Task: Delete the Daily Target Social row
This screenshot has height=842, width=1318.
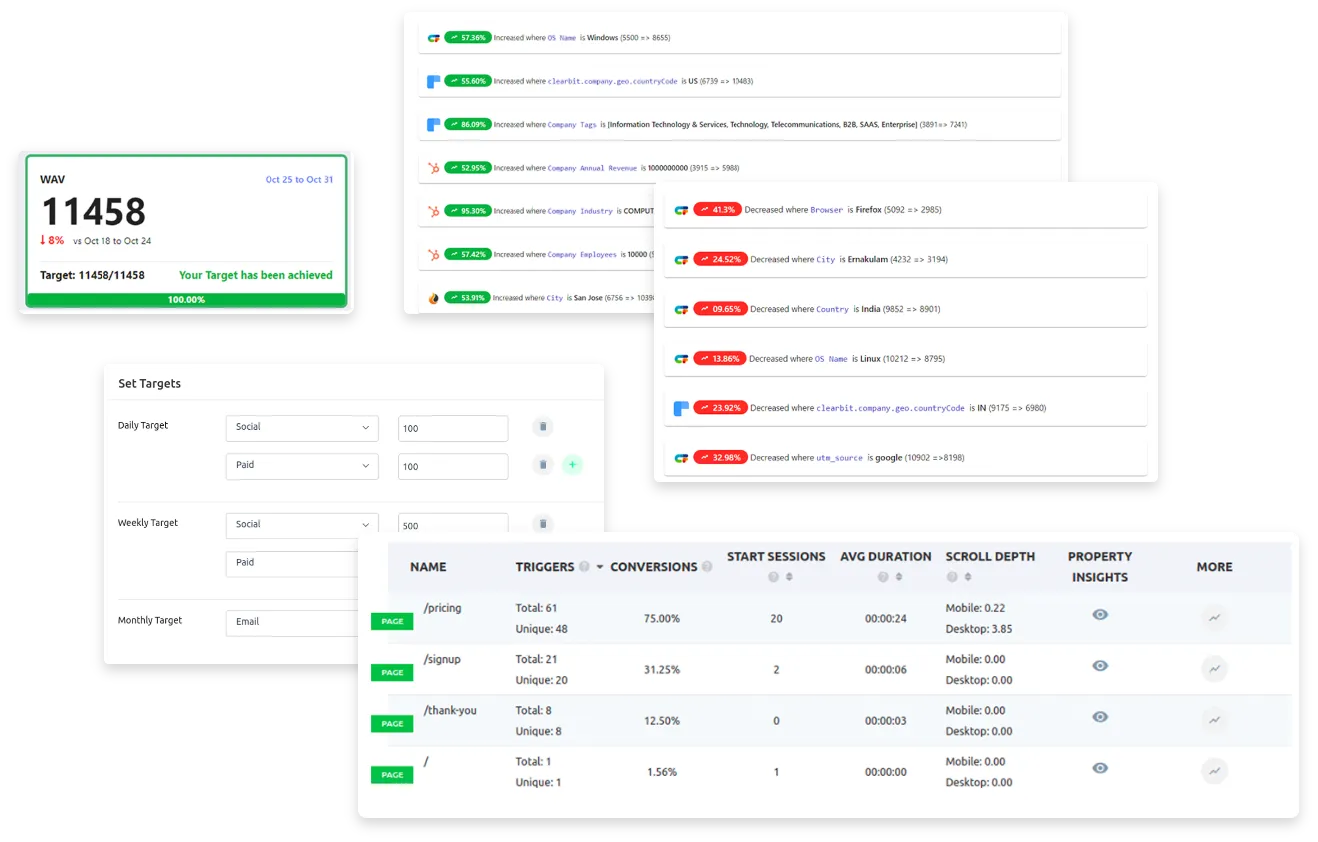Action: point(543,427)
